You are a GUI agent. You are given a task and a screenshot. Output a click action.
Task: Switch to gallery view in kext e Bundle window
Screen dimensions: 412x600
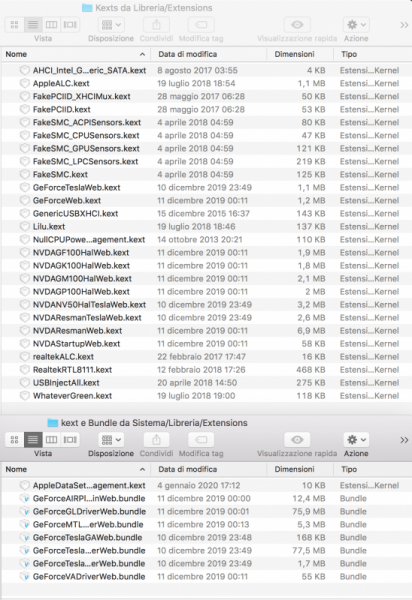point(70,440)
